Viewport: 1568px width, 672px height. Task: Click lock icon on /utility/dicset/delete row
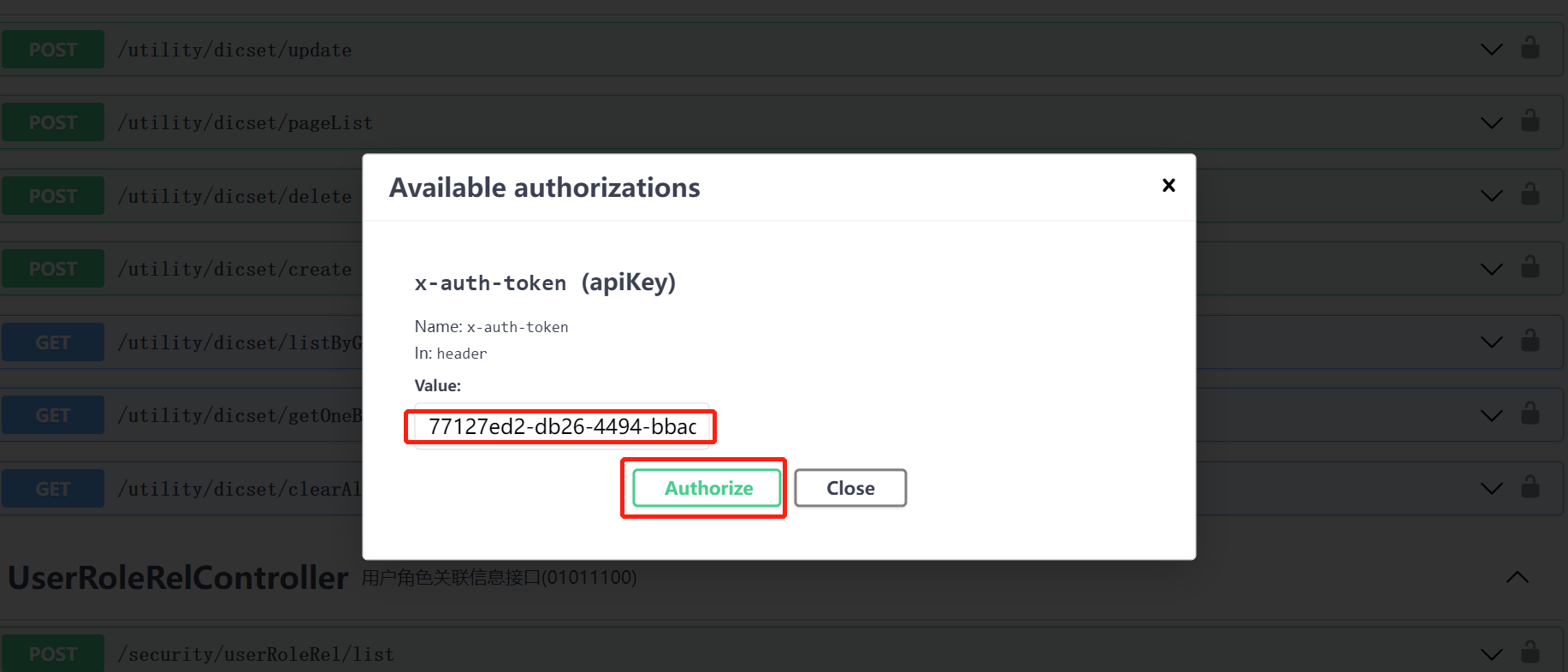point(1530,194)
